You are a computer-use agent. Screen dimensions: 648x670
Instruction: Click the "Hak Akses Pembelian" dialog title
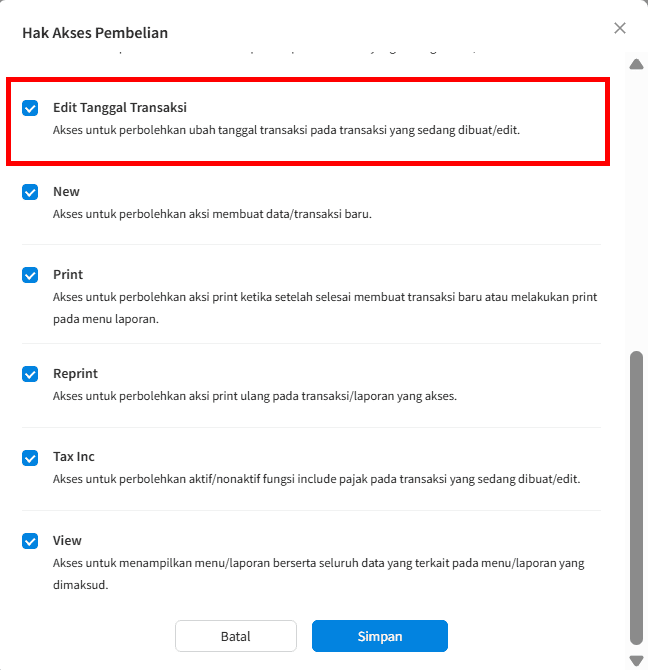click(x=95, y=33)
